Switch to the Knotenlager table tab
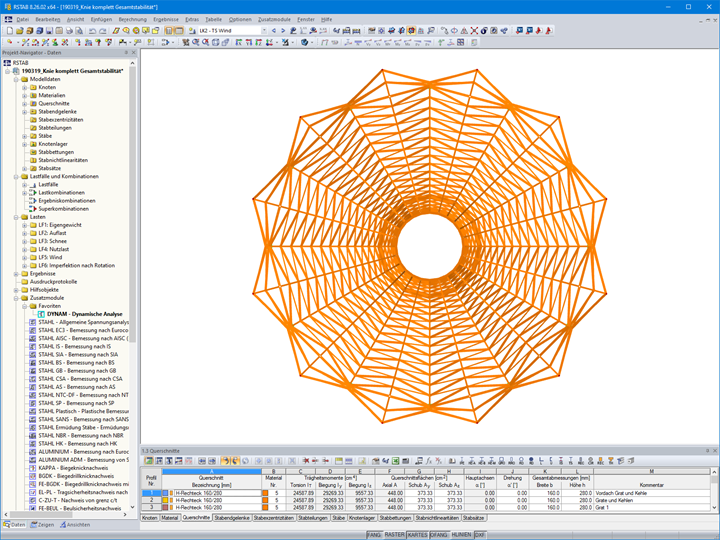 point(362,518)
